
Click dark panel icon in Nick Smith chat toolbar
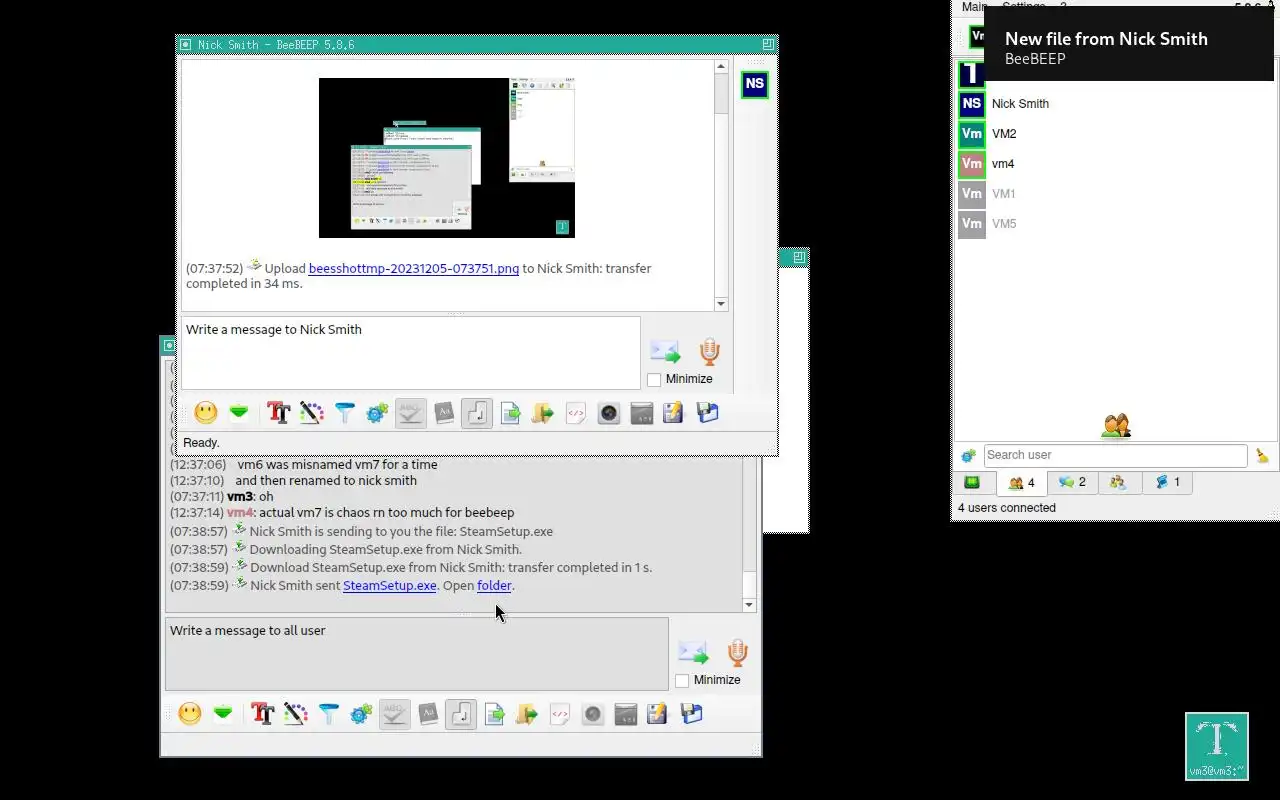coord(642,413)
